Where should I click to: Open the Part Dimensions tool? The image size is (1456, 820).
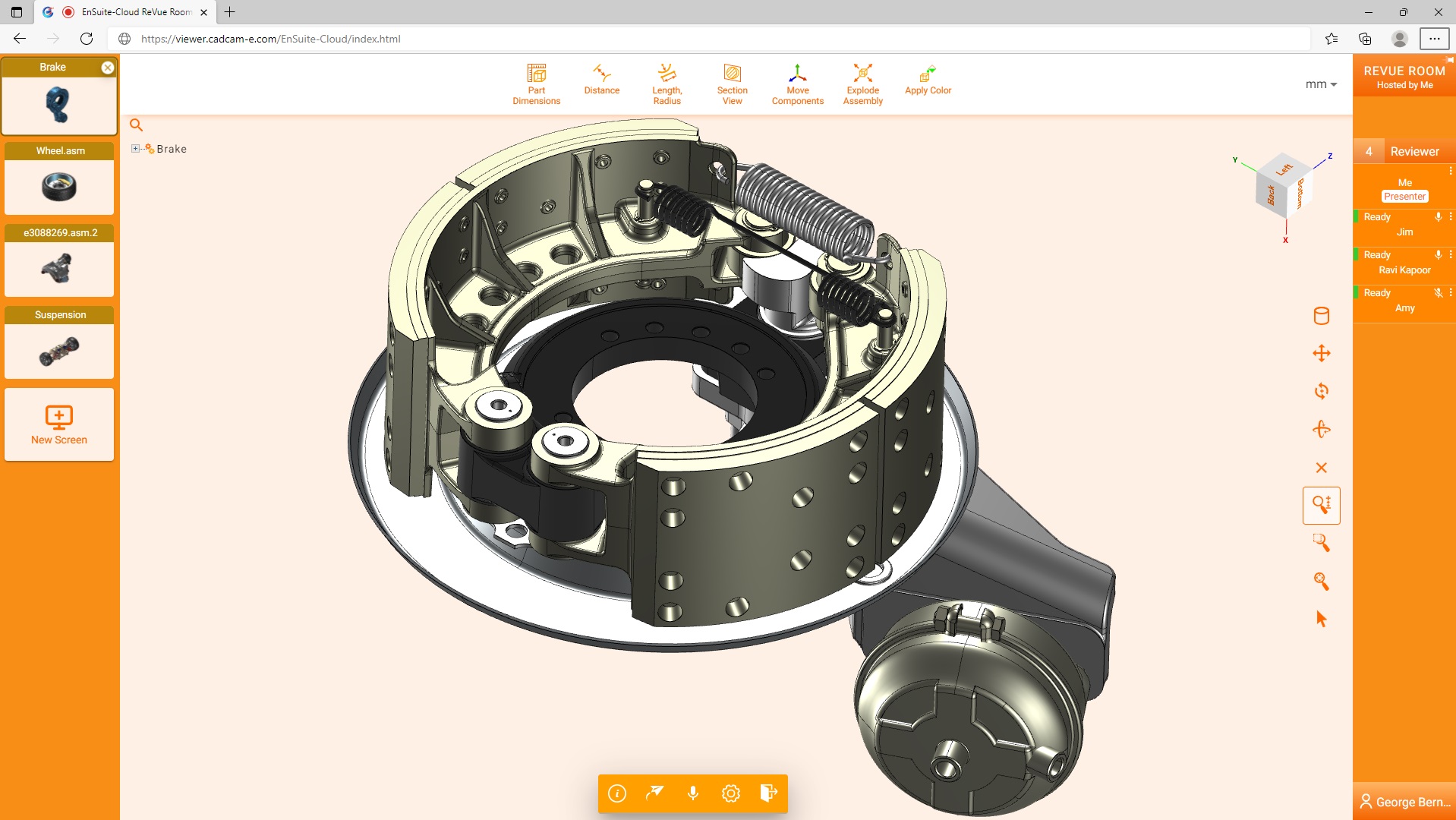[x=537, y=84]
